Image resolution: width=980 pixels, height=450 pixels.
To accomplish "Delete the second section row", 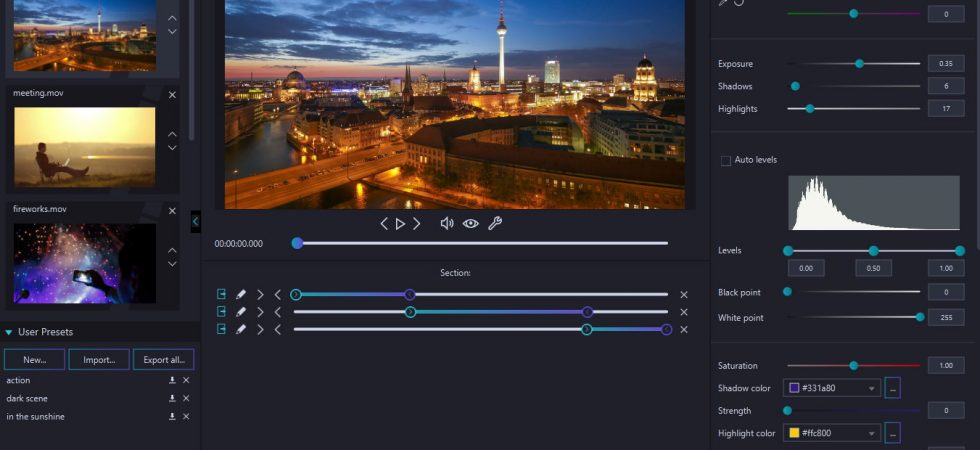I will (x=684, y=312).
